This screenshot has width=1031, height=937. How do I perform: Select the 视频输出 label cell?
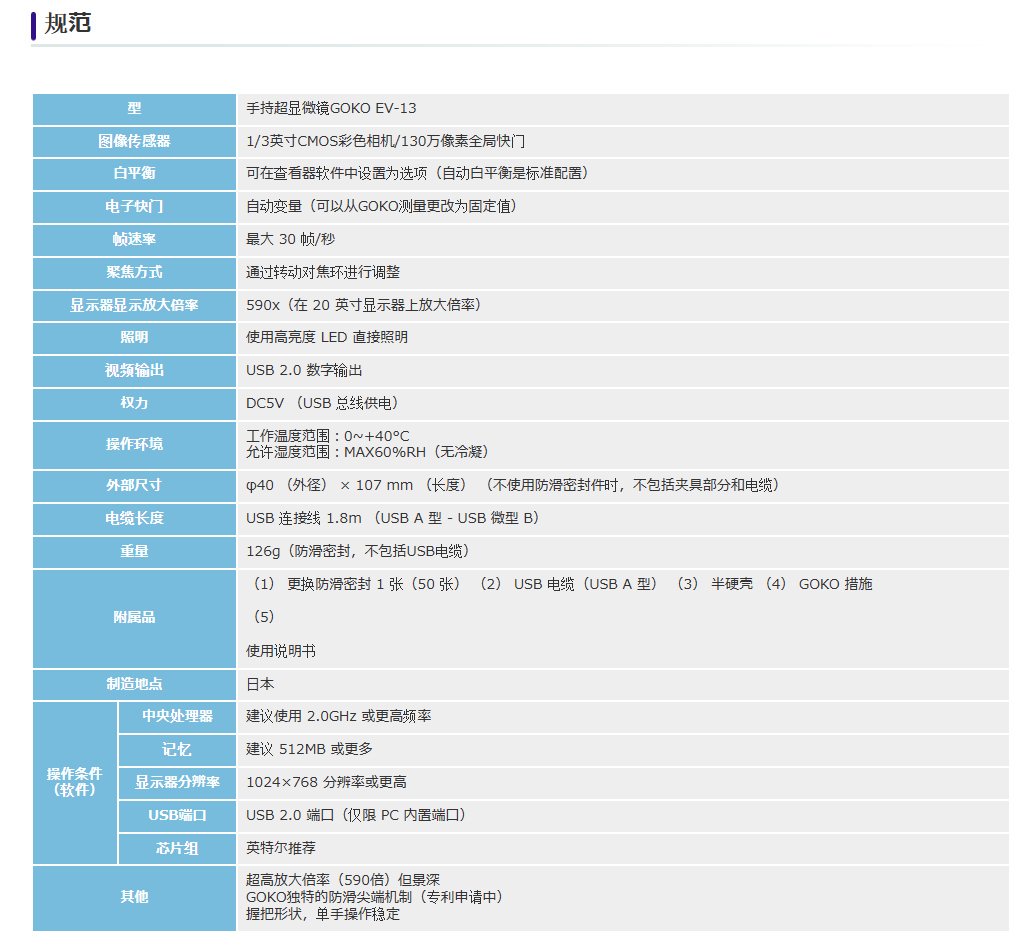pyautogui.click(x=134, y=372)
